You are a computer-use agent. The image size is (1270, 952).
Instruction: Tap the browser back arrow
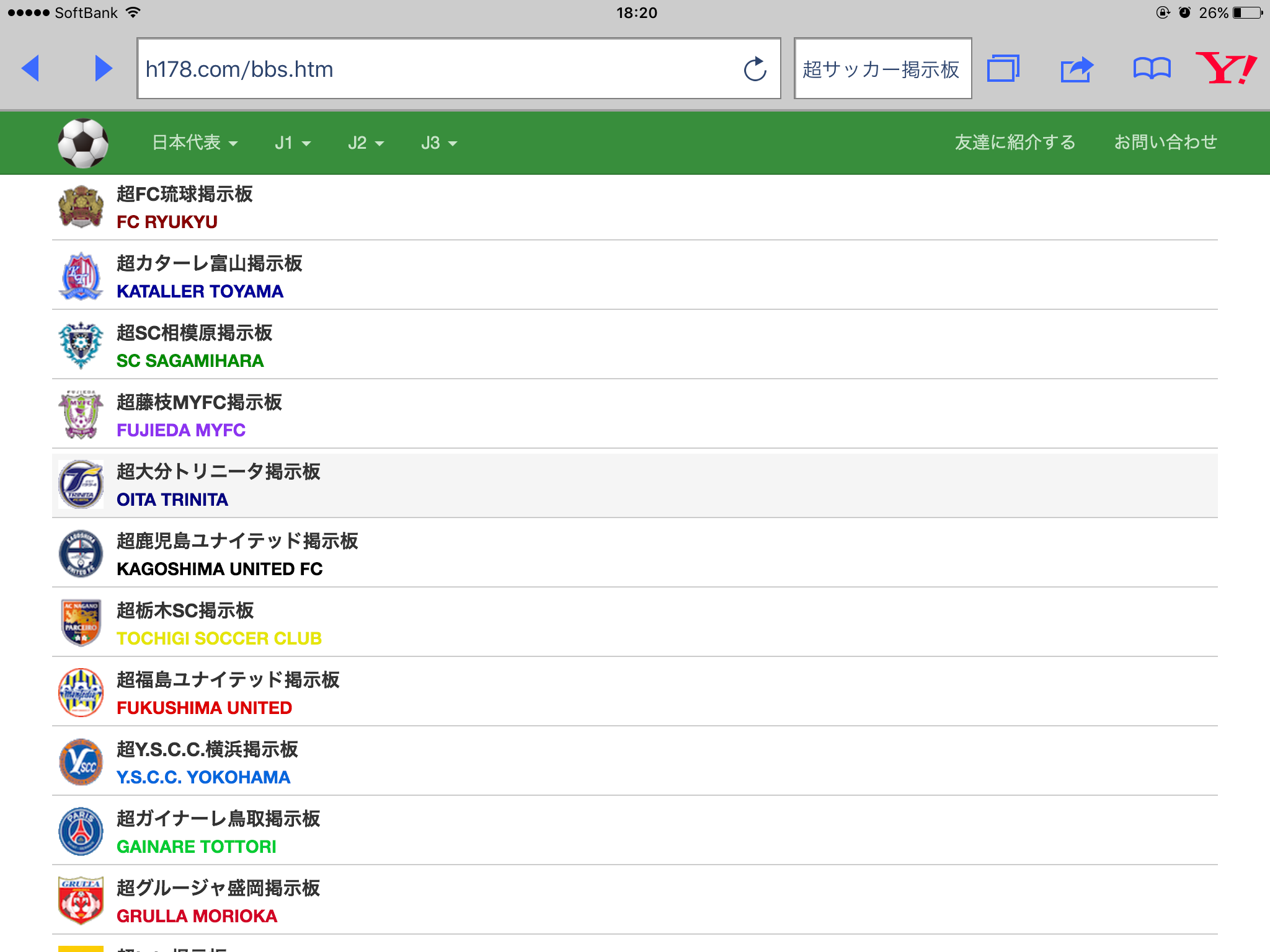(30, 68)
